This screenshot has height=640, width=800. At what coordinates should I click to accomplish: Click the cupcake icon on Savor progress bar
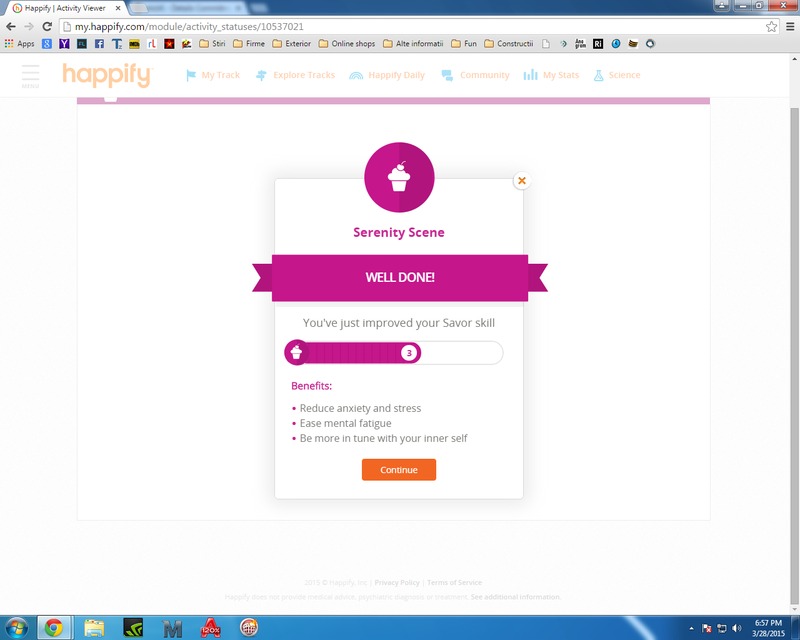click(x=296, y=352)
